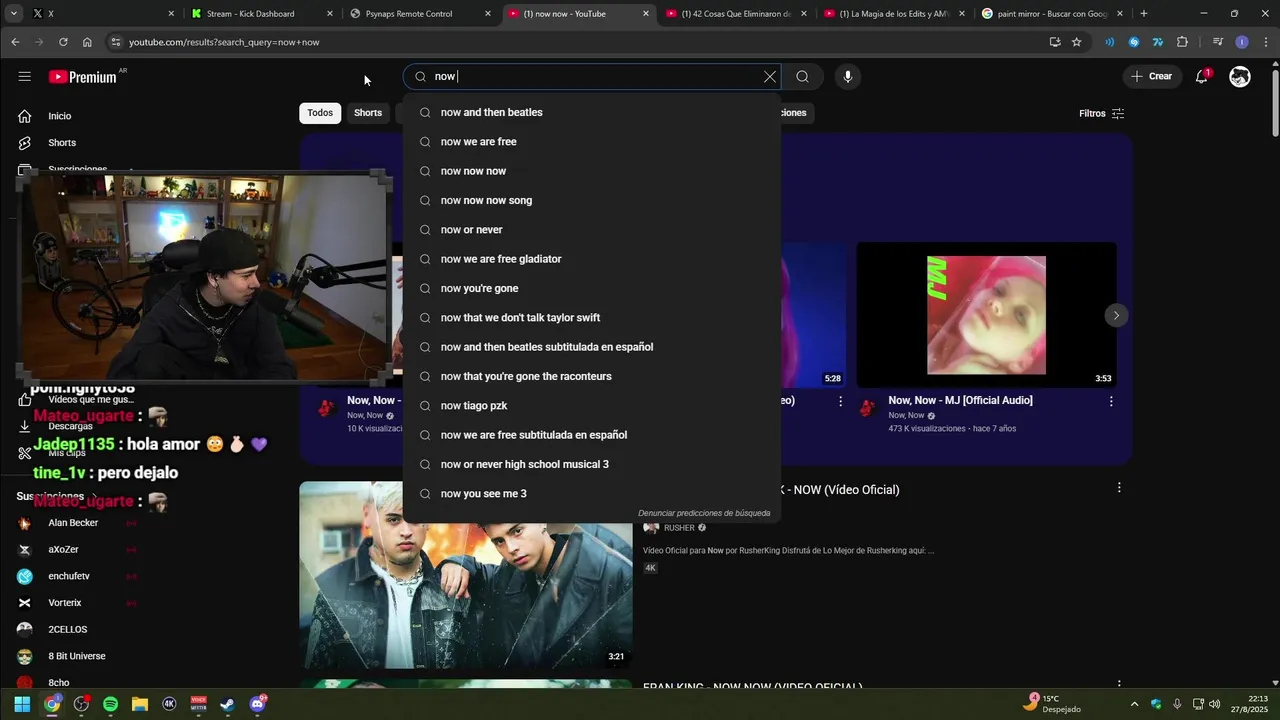Open account avatar menu
The width and height of the screenshot is (1280, 720).
1240,77
